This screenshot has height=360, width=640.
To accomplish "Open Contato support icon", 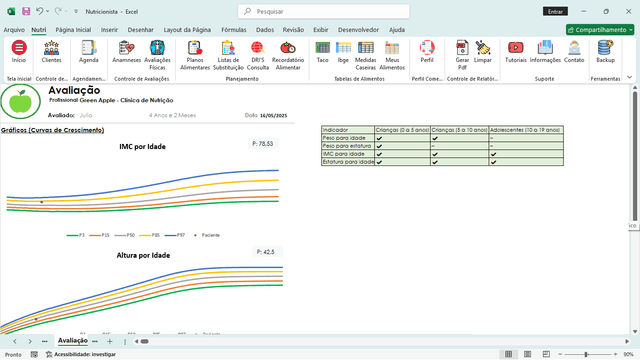I will click(574, 52).
